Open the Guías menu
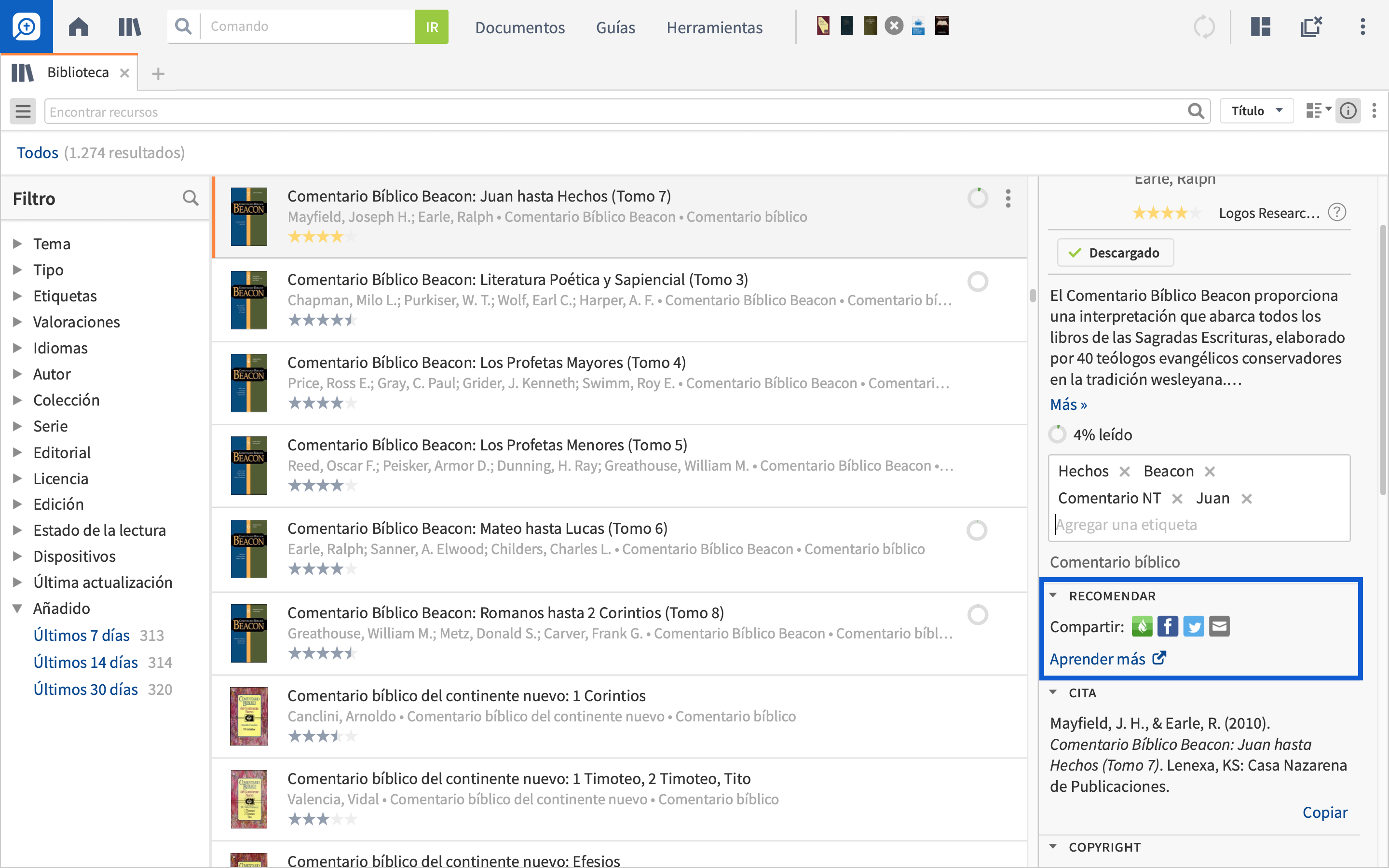The height and width of the screenshot is (868, 1389). click(615, 27)
